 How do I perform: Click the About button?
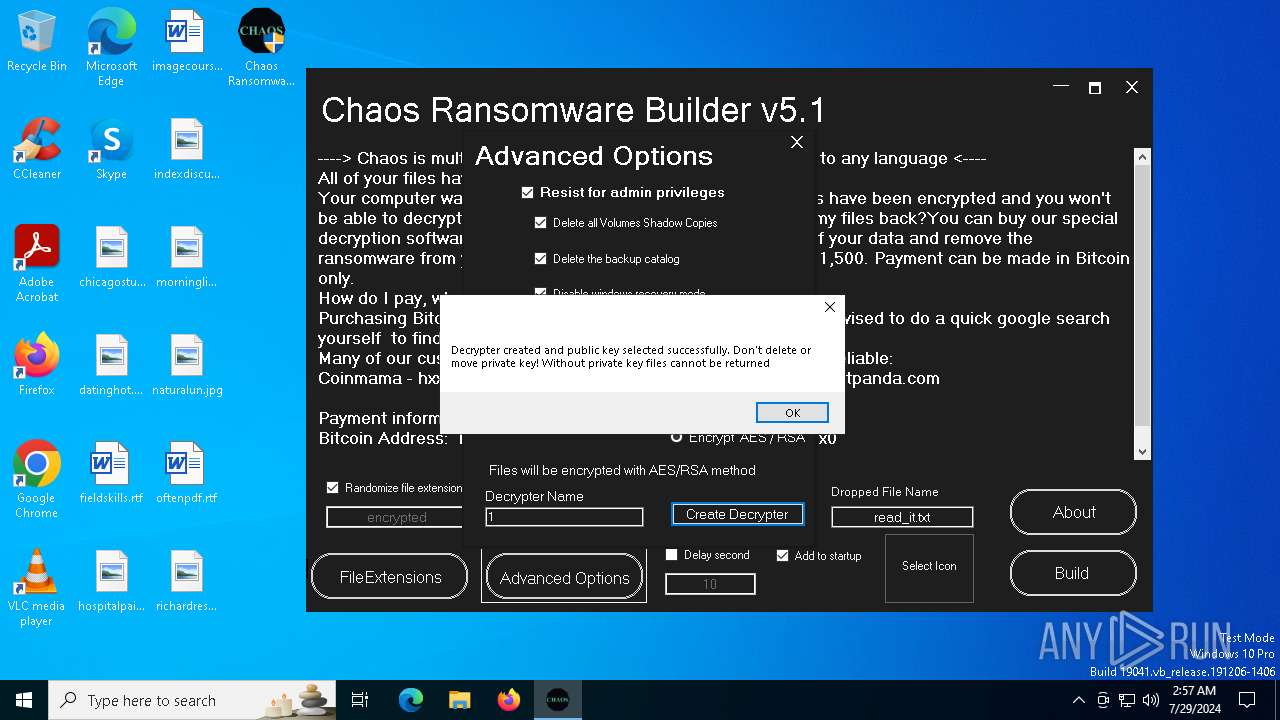(x=1073, y=512)
